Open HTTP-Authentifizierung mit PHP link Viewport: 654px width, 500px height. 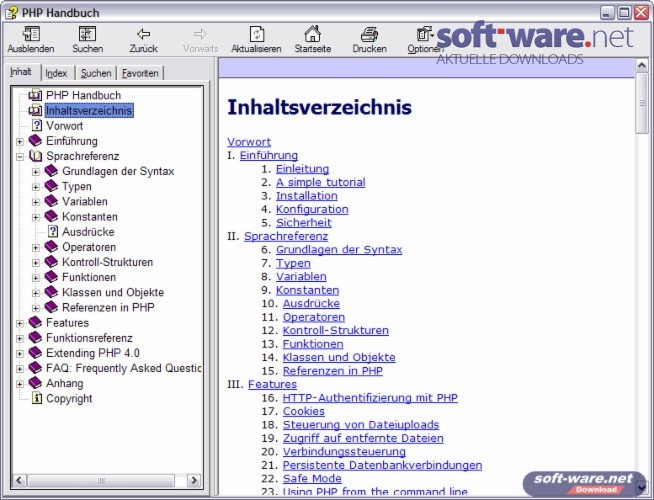click(x=370, y=397)
